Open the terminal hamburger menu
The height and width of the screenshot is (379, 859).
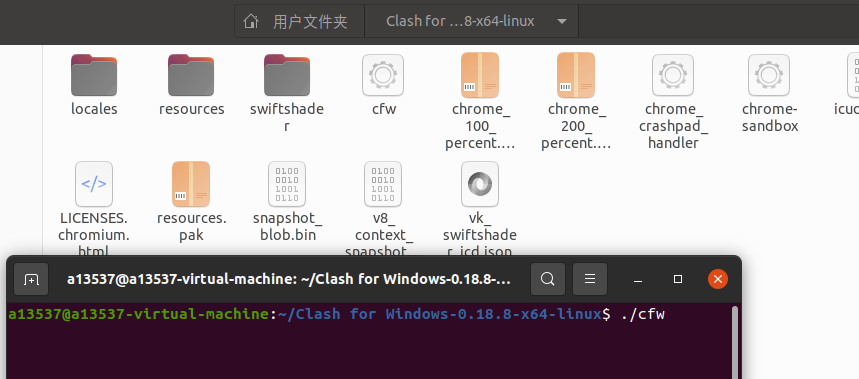pos(590,279)
